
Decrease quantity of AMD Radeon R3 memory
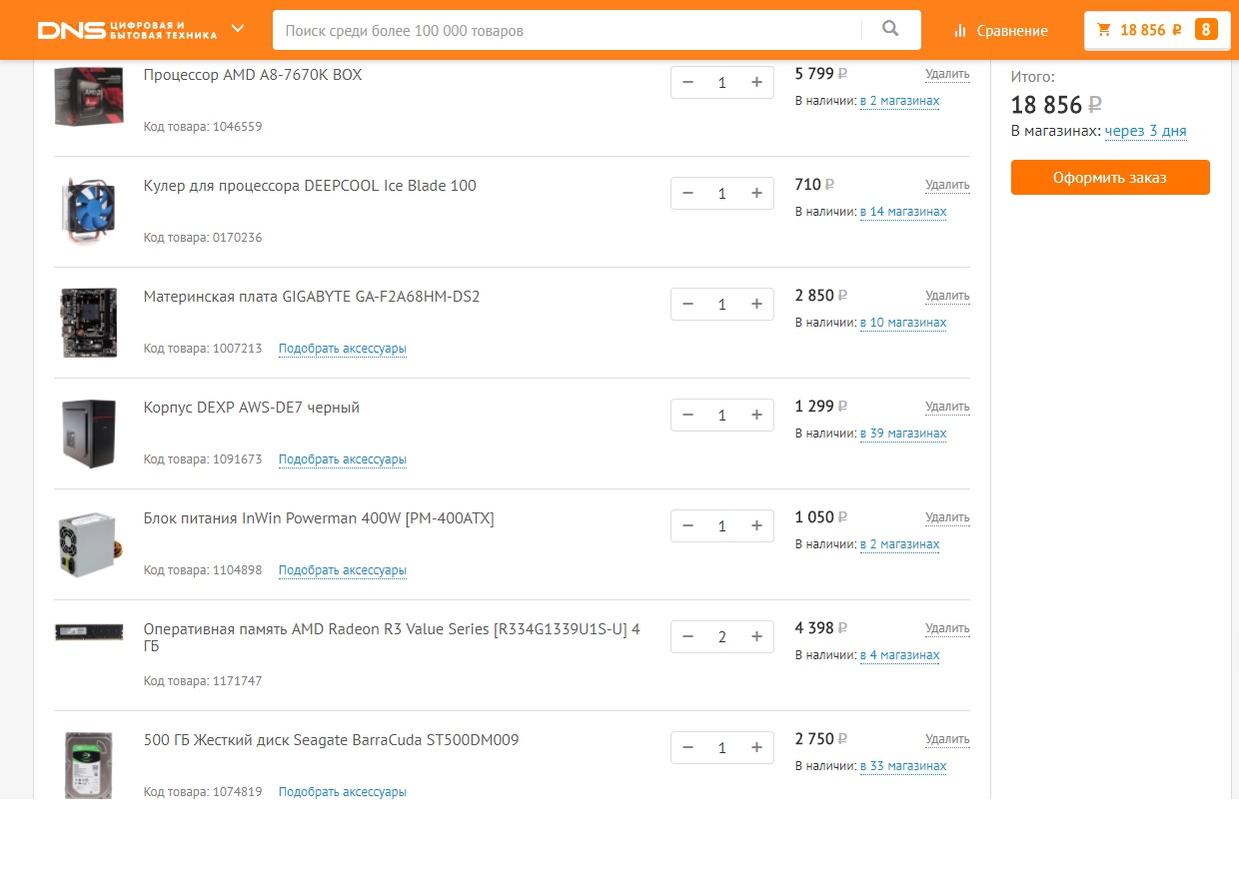click(688, 637)
